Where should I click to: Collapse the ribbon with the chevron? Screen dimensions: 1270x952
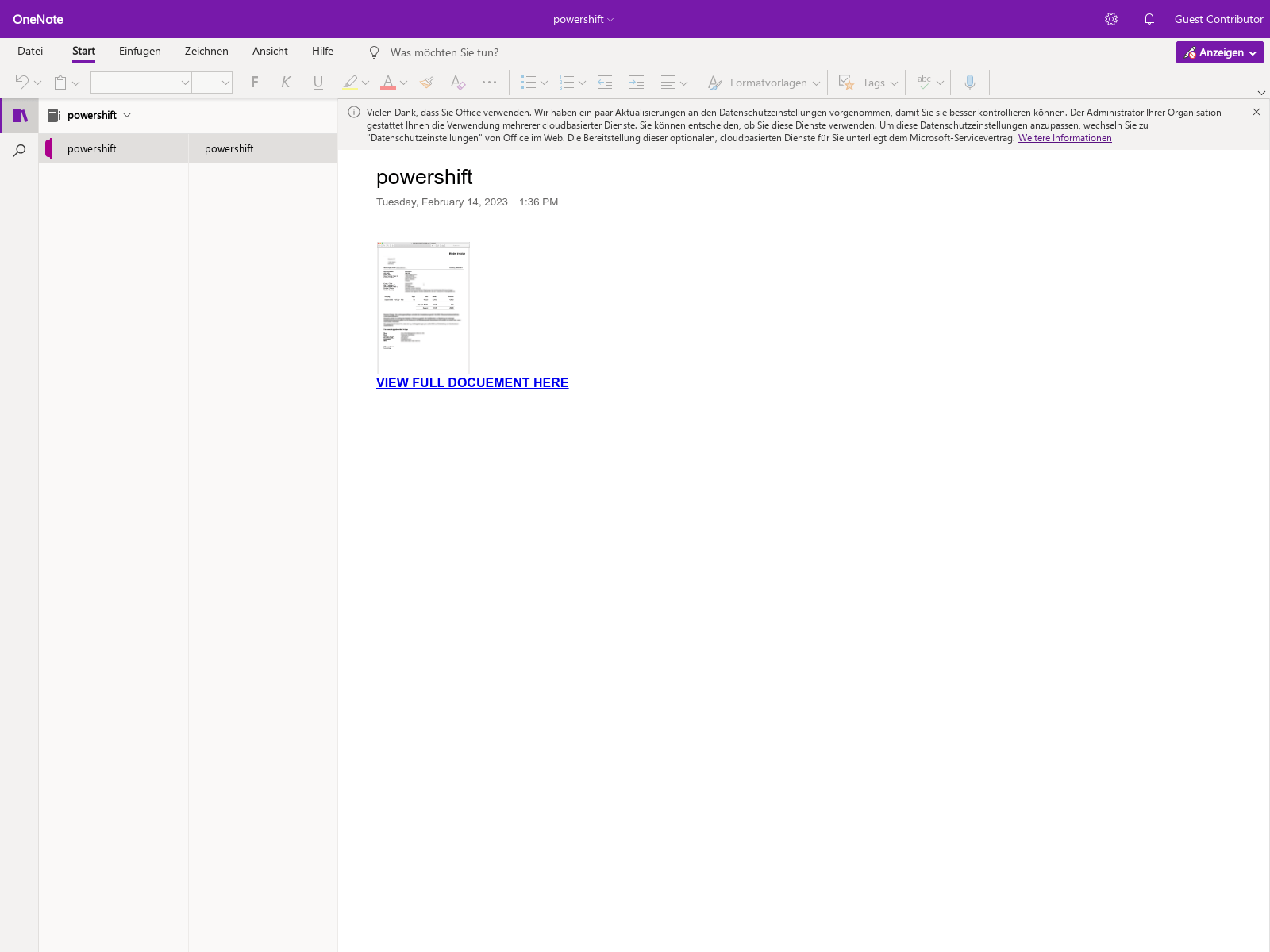click(x=1261, y=93)
